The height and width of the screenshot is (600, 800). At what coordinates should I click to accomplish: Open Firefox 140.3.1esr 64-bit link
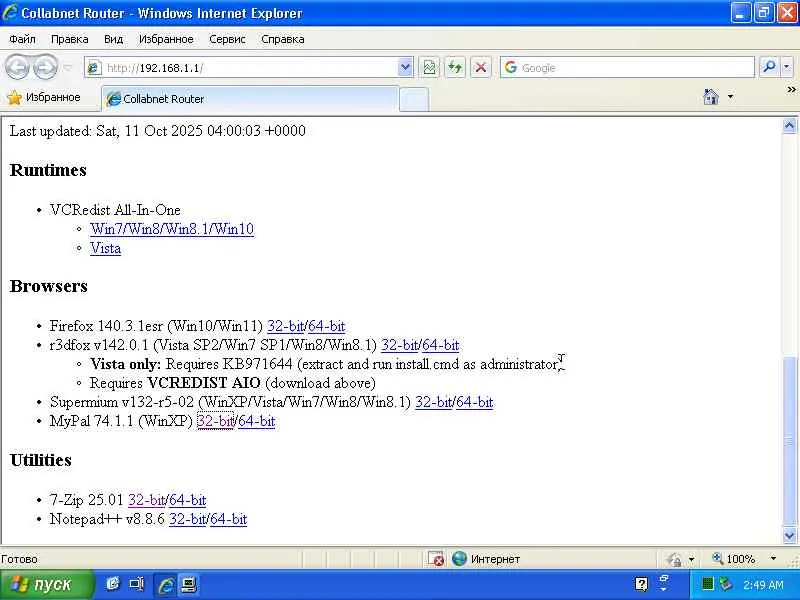click(x=327, y=326)
